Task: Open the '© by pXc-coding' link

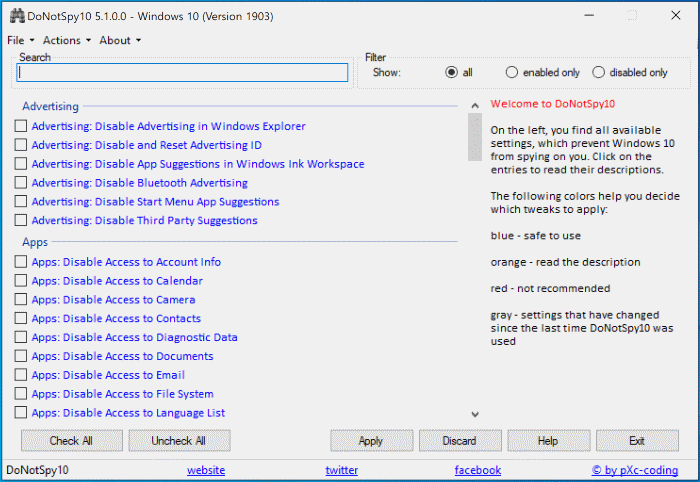Action: coord(635,470)
